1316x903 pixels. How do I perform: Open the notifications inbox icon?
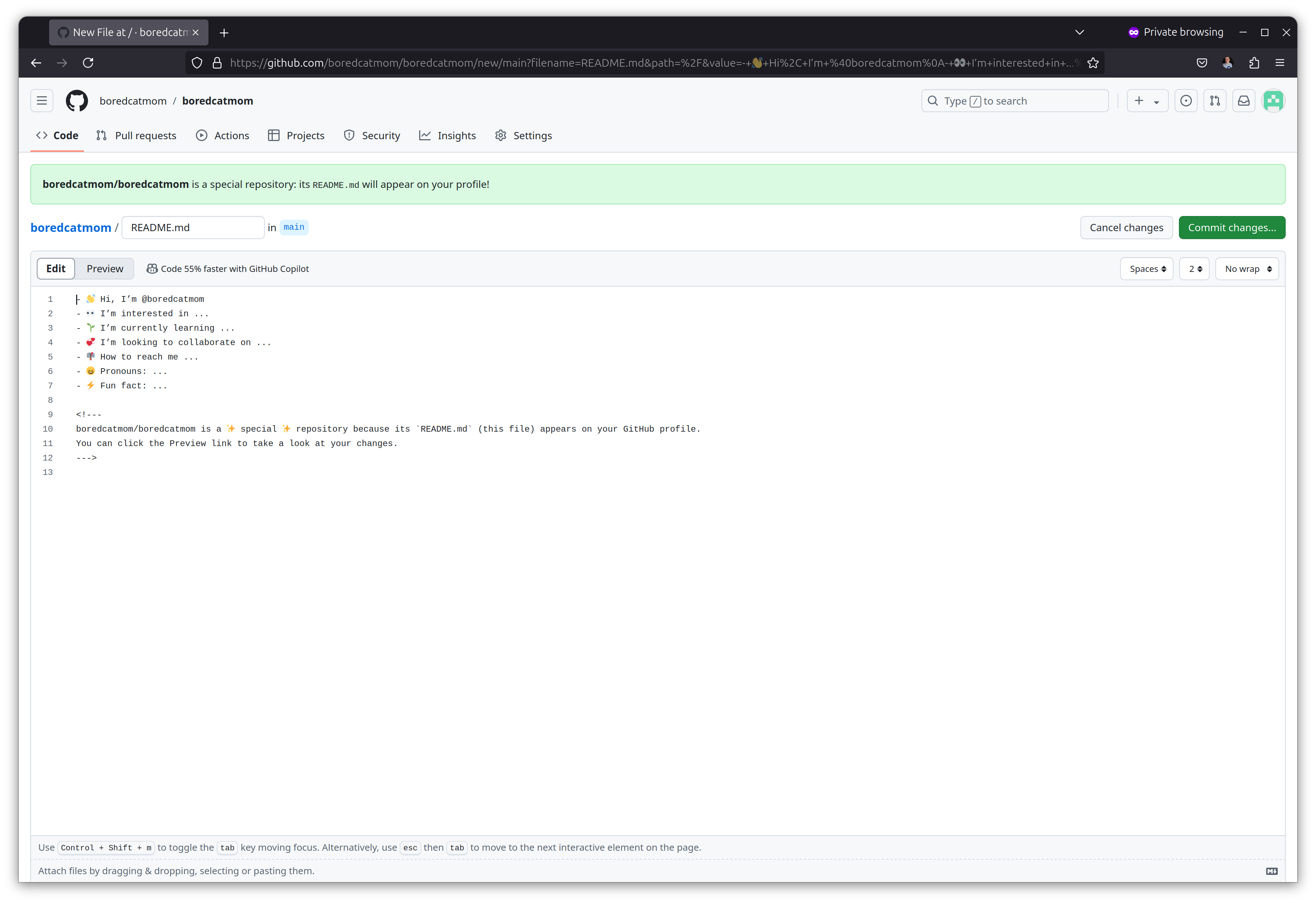[x=1243, y=101]
